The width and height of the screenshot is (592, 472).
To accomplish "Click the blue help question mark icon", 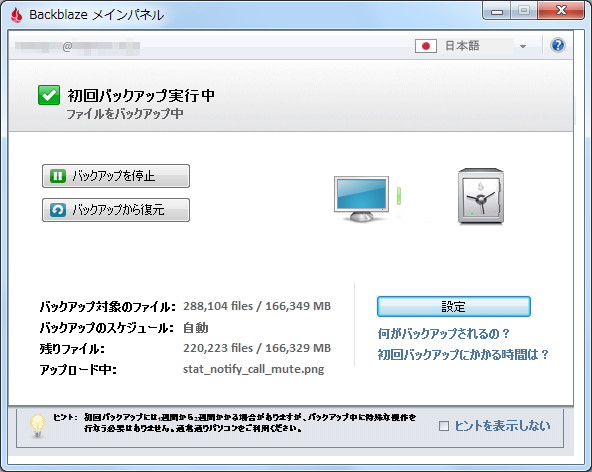I will (x=558, y=45).
